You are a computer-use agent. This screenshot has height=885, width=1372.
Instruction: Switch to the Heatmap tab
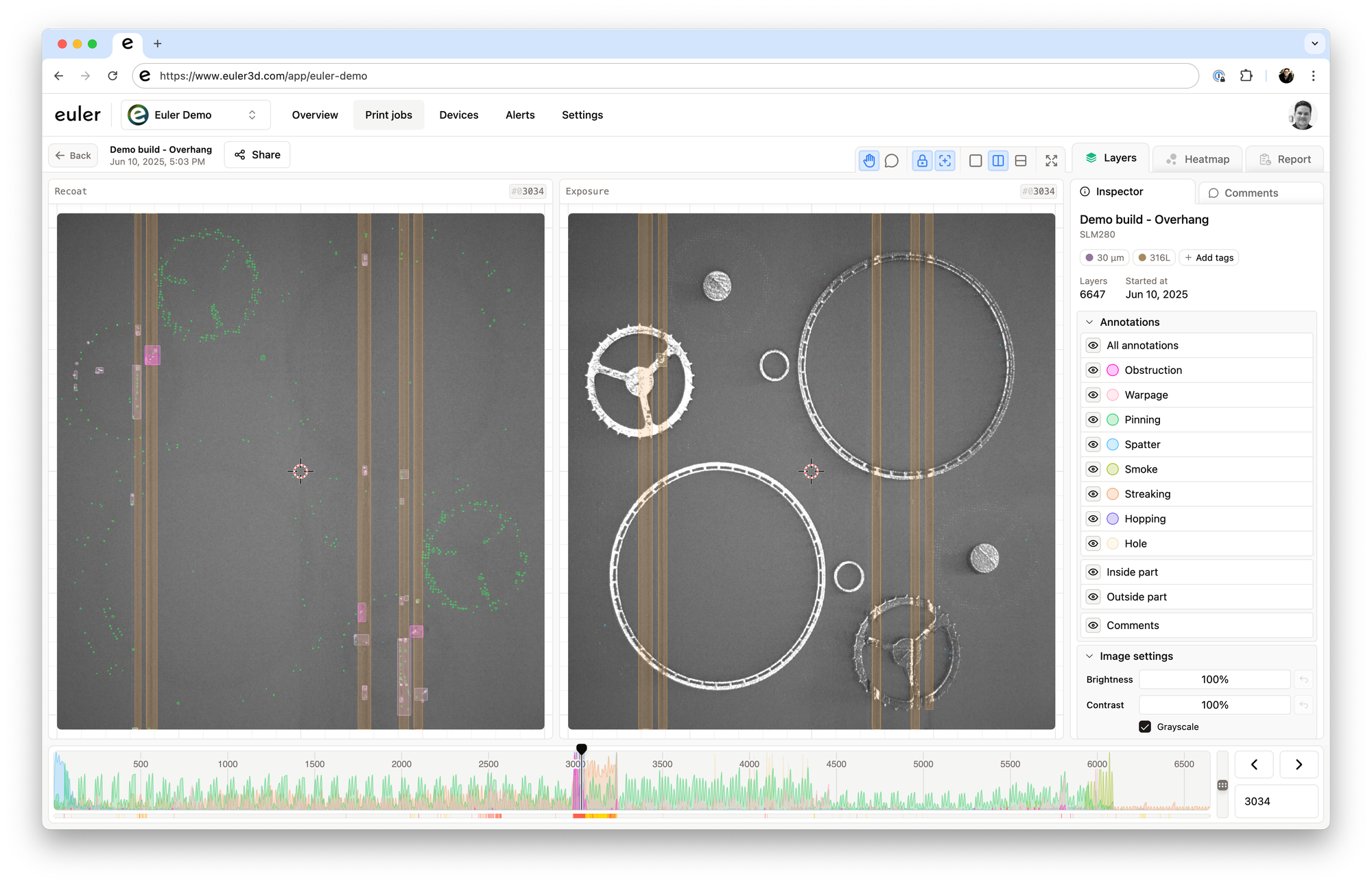point(1197,159)
